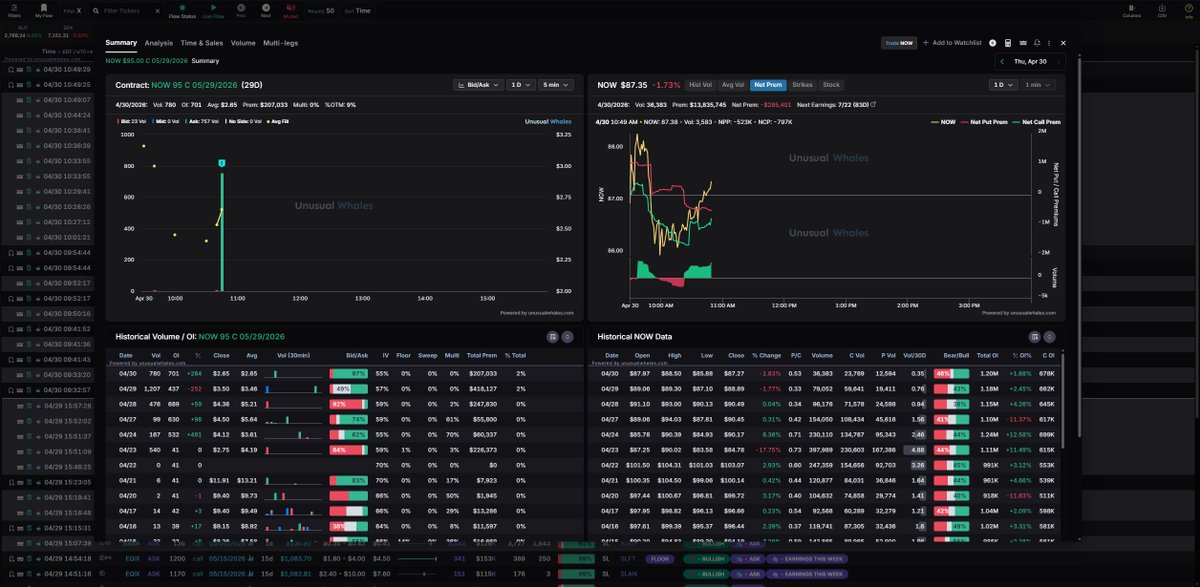The image size is (1200, 587).
Task: Toggle the Net Put Prem legend line
Action: pos(985,121)
